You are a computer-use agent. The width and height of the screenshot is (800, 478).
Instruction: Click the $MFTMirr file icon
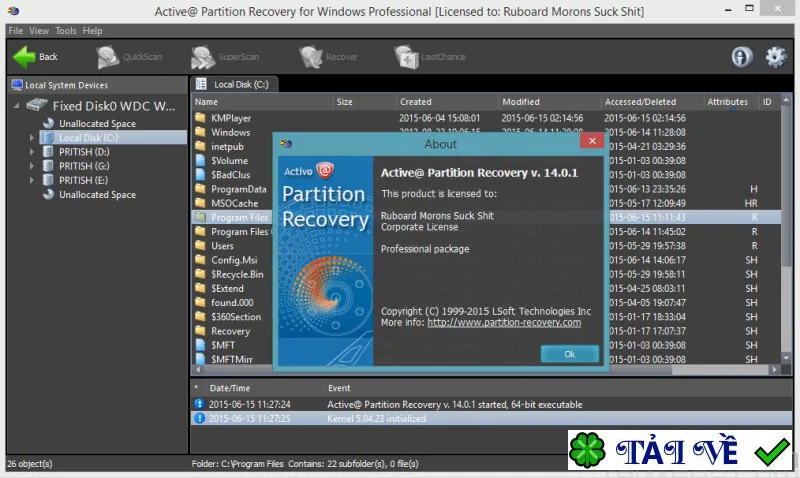[201, 359]
